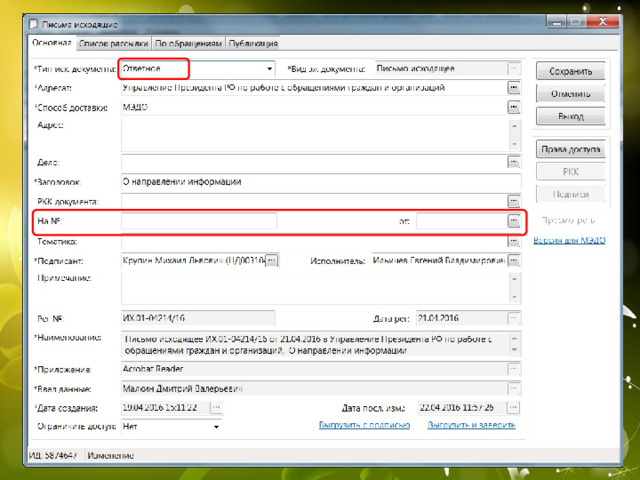
Task: Click ellipsis button next to Адресат field
Action: pyautogui.click(x=514, y=88)
